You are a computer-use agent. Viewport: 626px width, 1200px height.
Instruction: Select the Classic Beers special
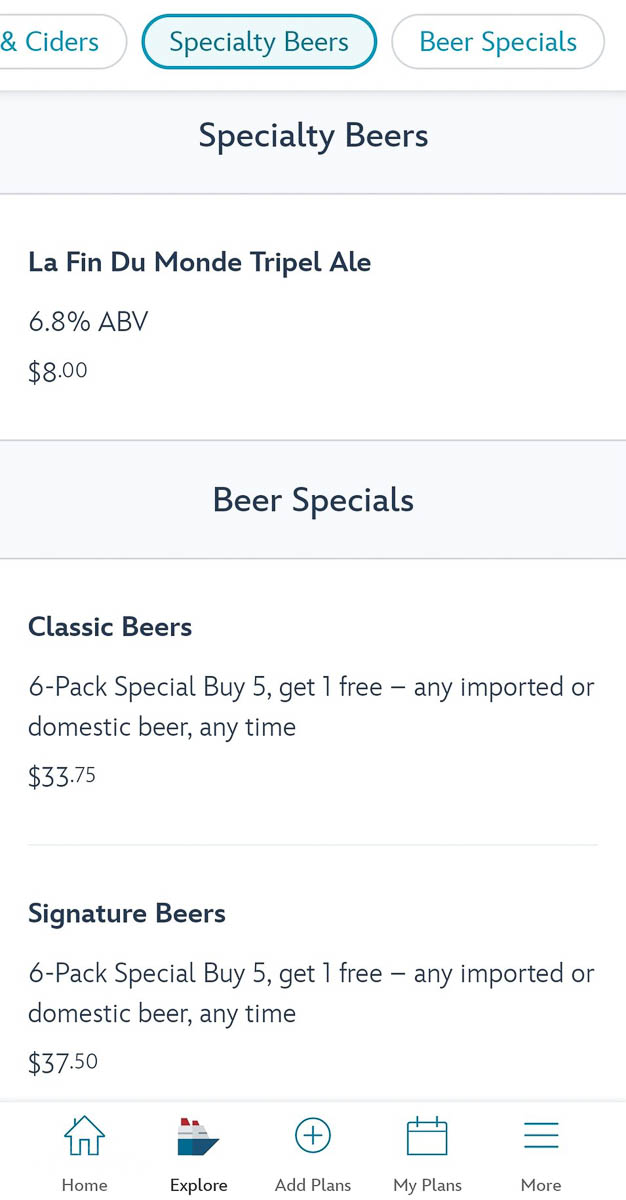[313, 702]
